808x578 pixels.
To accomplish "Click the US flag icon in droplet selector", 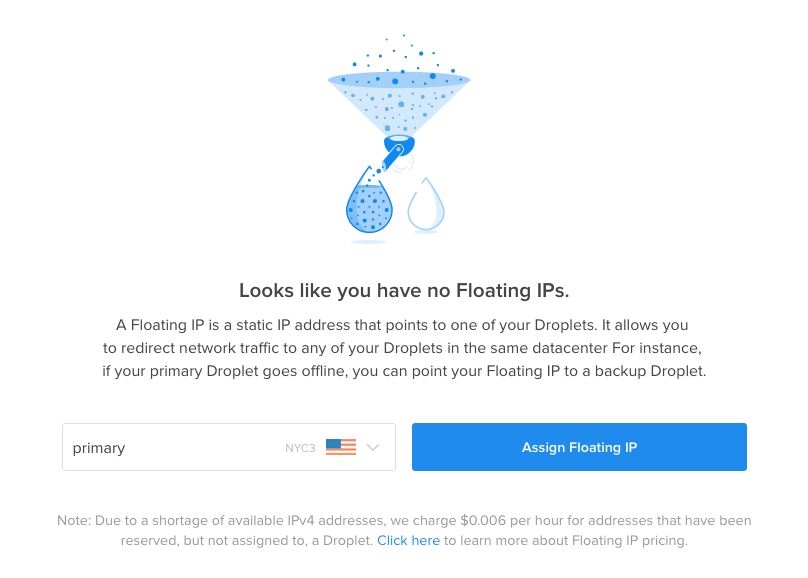I will pos(340,447).
